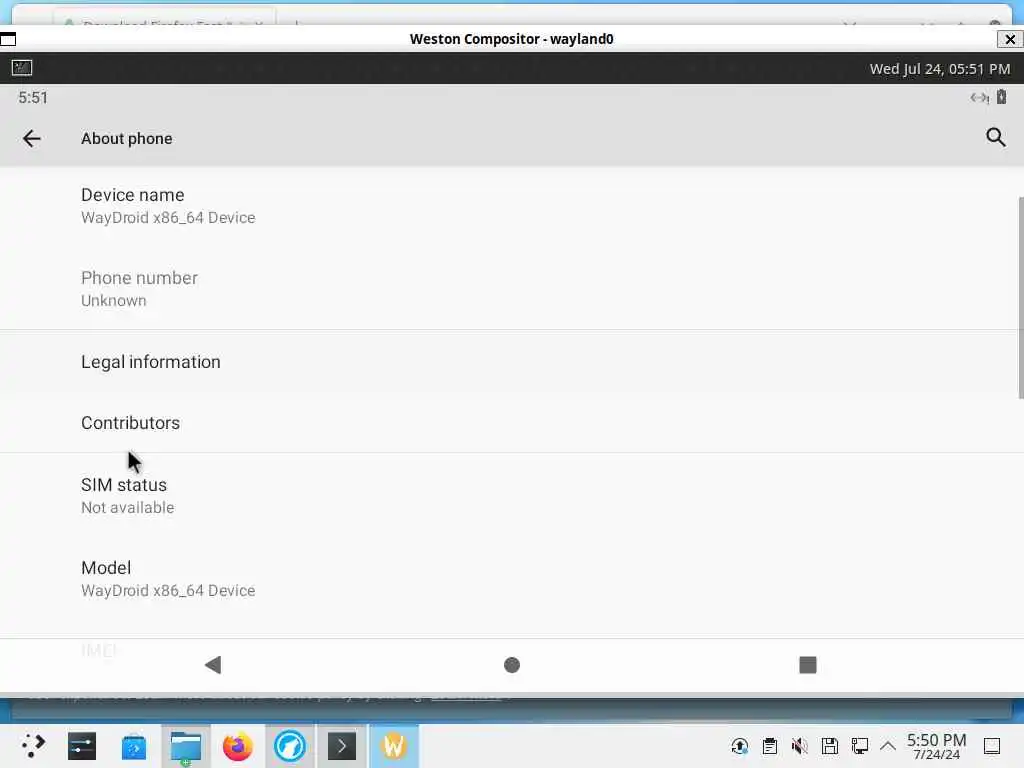Click the muted volume tray icon
1024x768 pixels.
pos(800,746)
